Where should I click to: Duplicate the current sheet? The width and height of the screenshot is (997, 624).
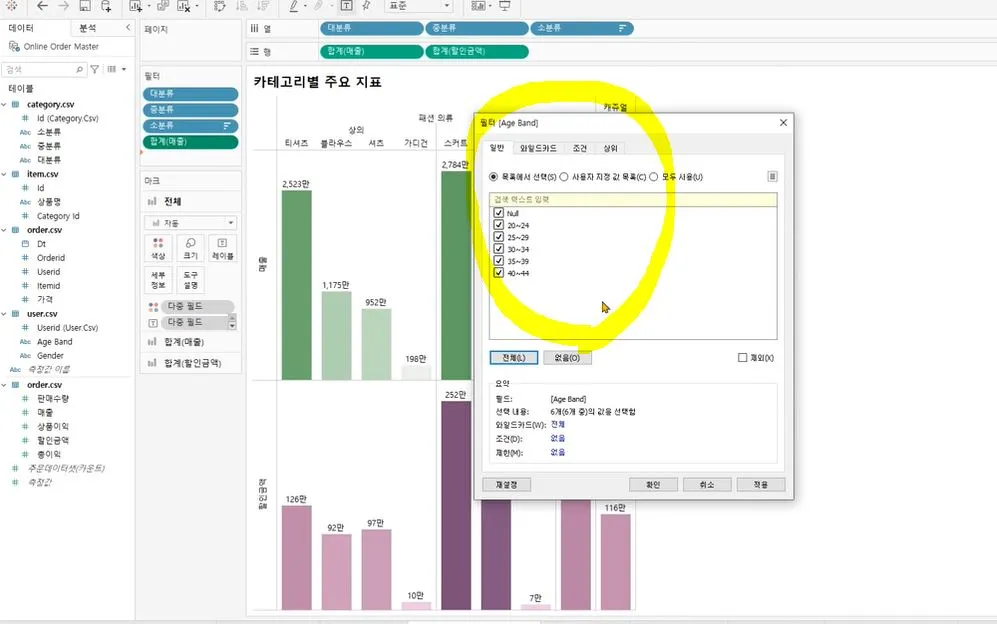(163, 6)
